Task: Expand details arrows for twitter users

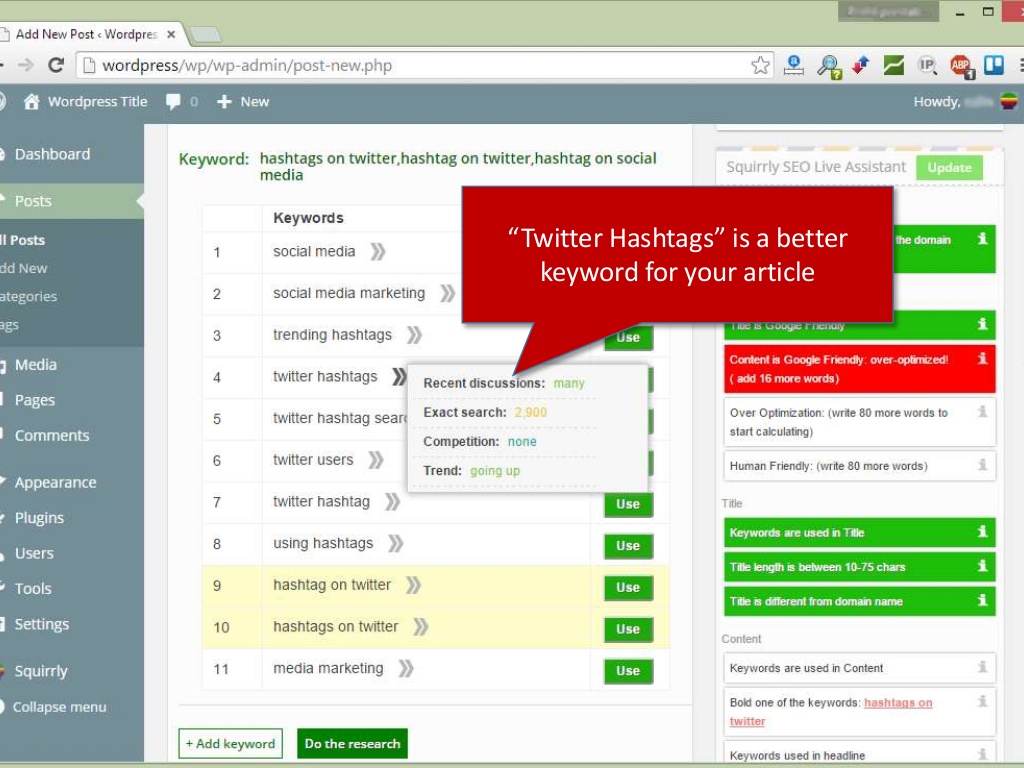Action: [x=376, y=460]
